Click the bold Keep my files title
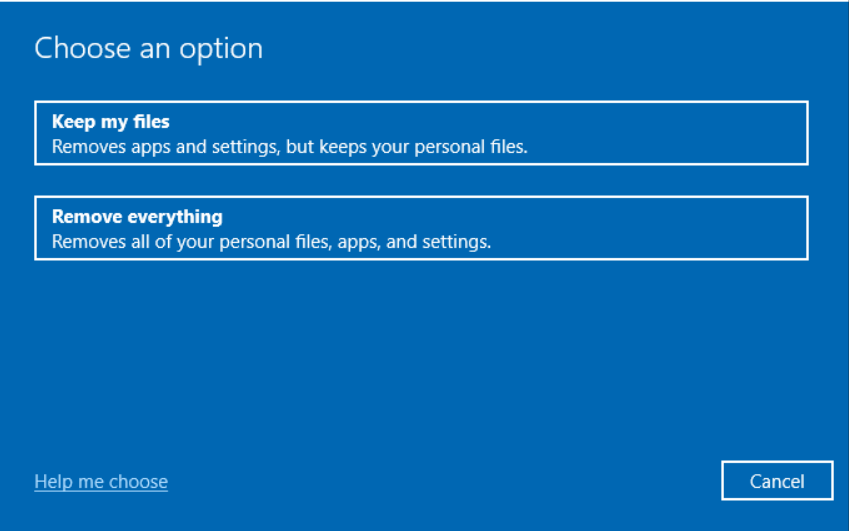This screenshot has height=531, width=849. pyautogui.click(x=111, y=122)
